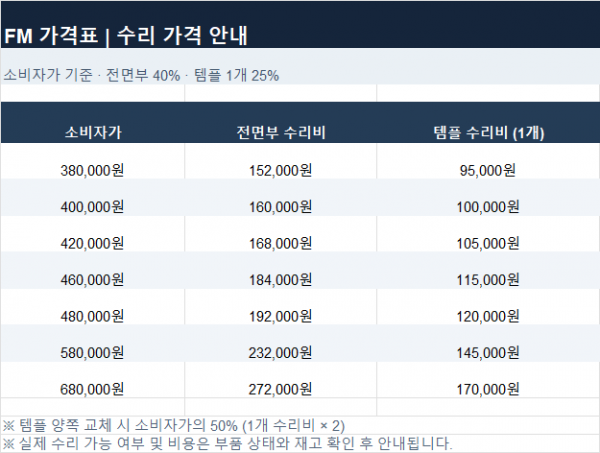Select the 400,000원 cell
Screen dimensions: 600x453
click(93, 197)
